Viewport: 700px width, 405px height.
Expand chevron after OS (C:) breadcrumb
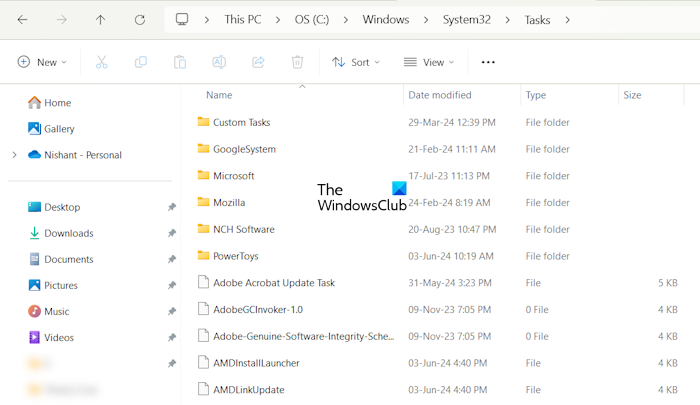point(346,20)
